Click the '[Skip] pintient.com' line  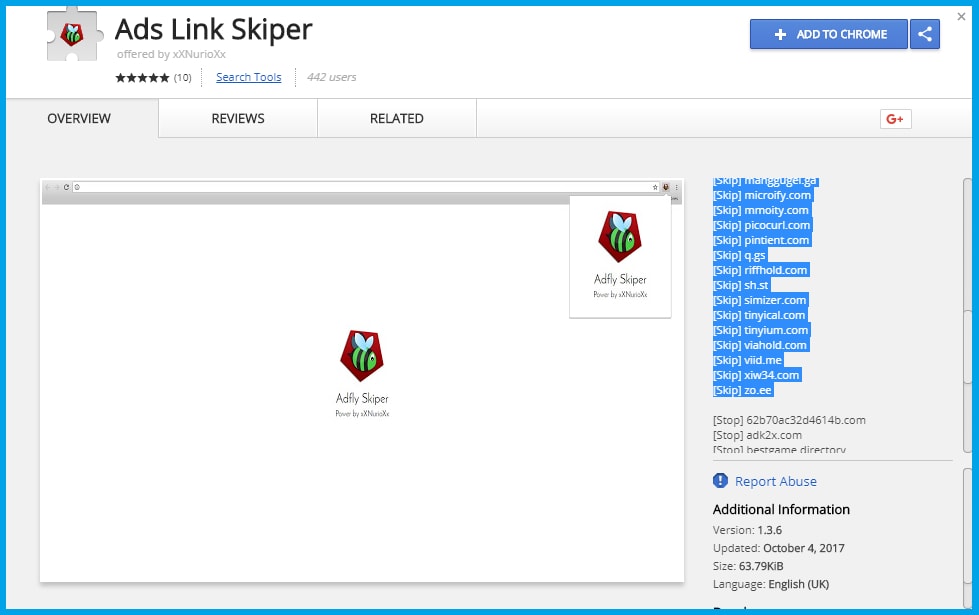tap(760, 240)
